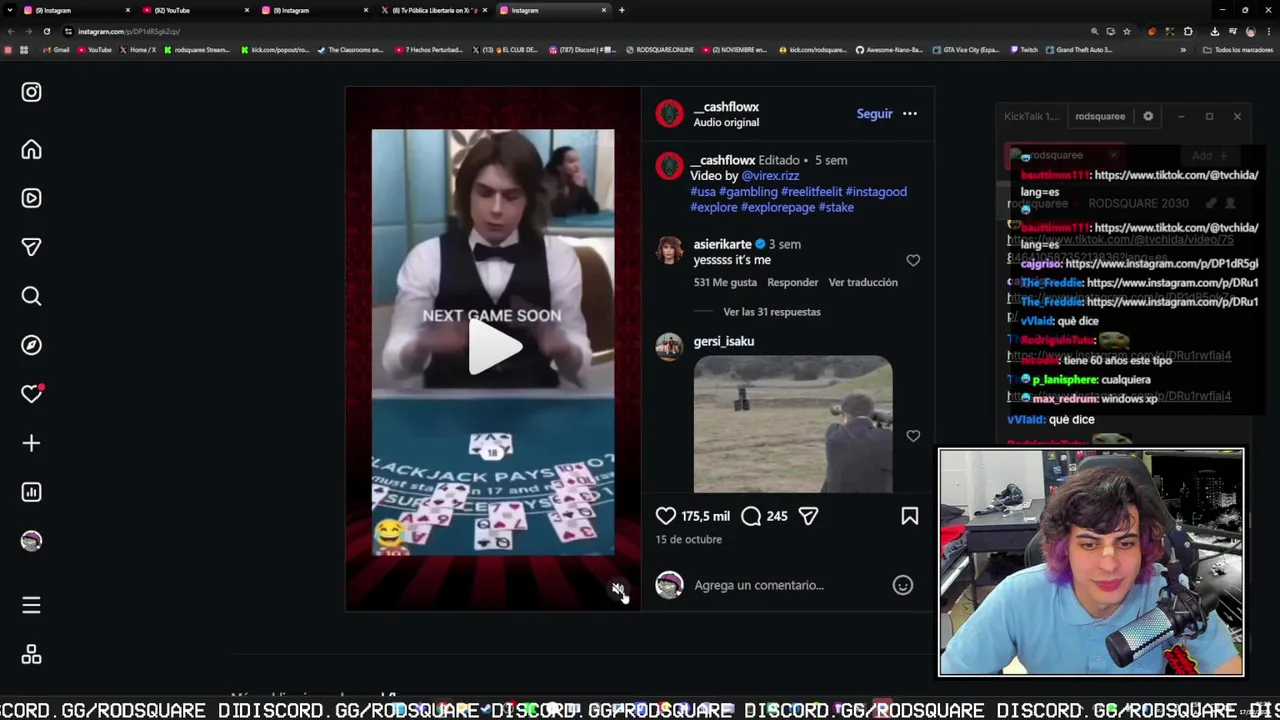Go to Instagram Home via house icon
This screenshot has height=720, width=1280.
[x=31, y=150]
